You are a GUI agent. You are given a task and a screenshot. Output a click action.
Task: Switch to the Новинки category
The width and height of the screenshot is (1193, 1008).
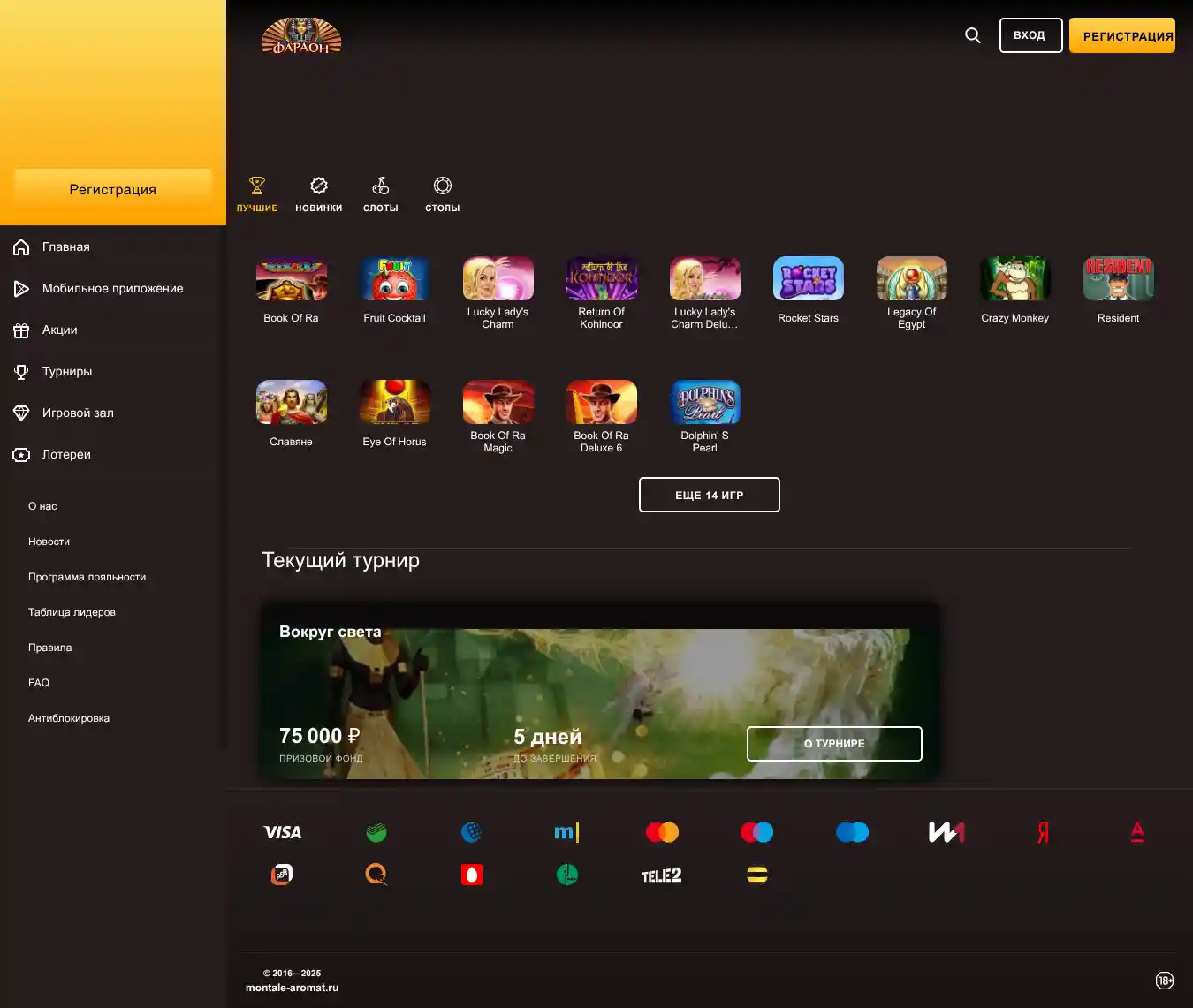pyautogui.click(x=319, y=194)
